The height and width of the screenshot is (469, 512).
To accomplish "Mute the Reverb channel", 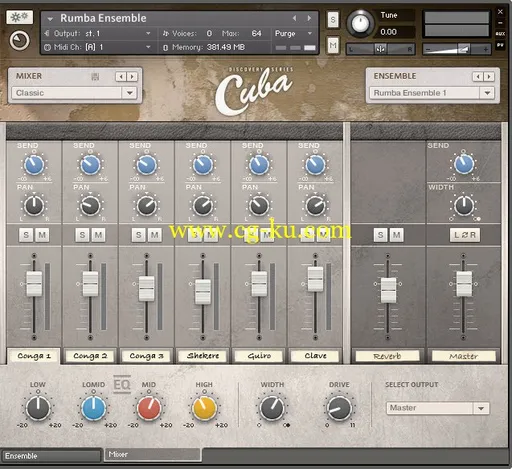I will [396, 235].
